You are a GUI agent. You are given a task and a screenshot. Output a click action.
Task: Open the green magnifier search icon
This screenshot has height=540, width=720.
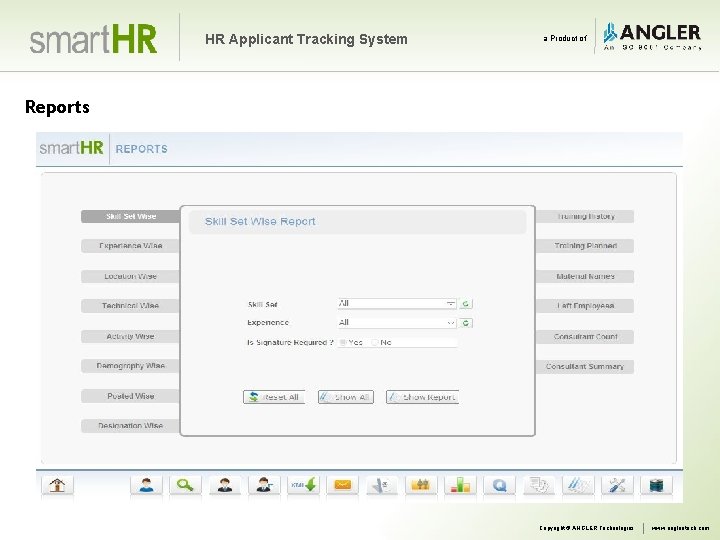(185, 485)
